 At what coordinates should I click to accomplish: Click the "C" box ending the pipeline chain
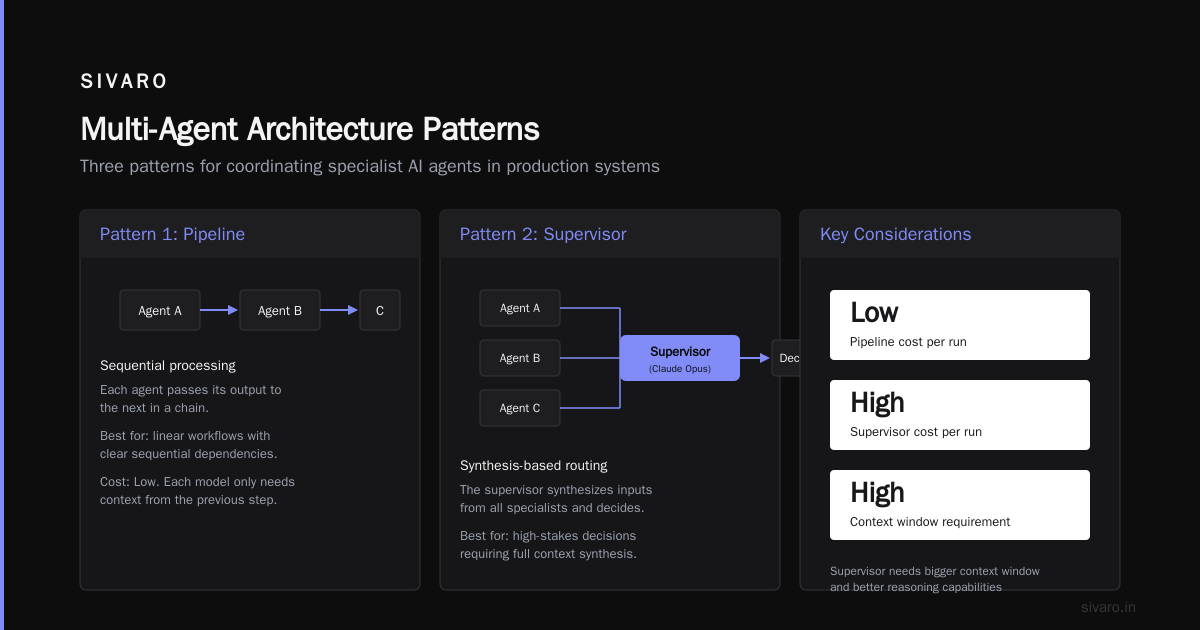pos(380,310)
